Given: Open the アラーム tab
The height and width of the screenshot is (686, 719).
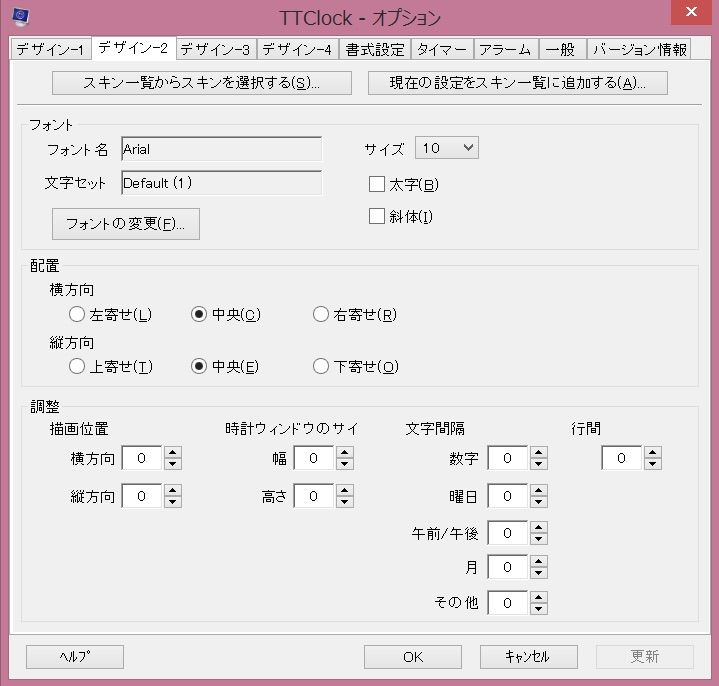Looking at the screenshot, I should [x=505, y=49].
